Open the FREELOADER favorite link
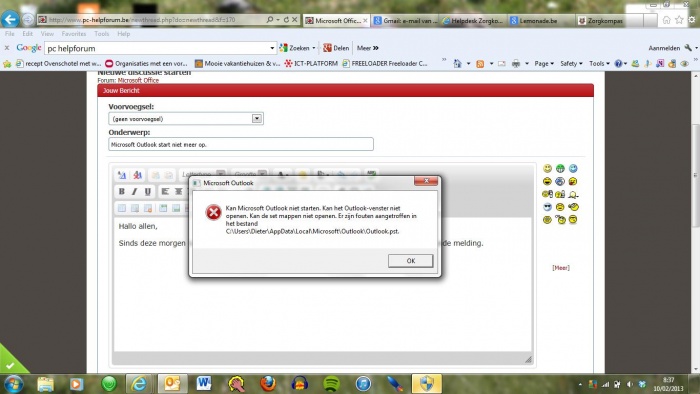 385,64
